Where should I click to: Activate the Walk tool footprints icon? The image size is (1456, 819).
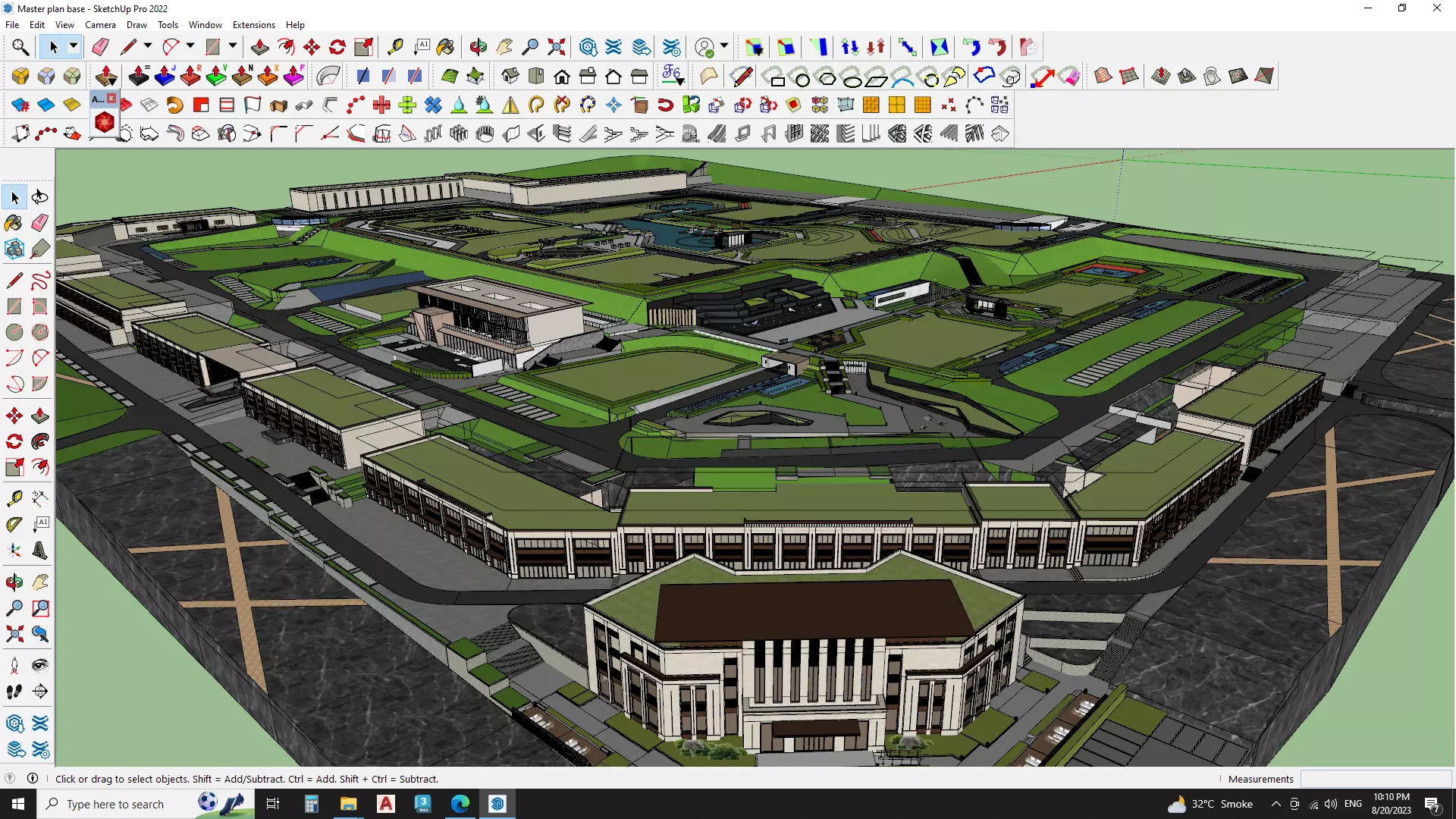click(x=14, y=691)
